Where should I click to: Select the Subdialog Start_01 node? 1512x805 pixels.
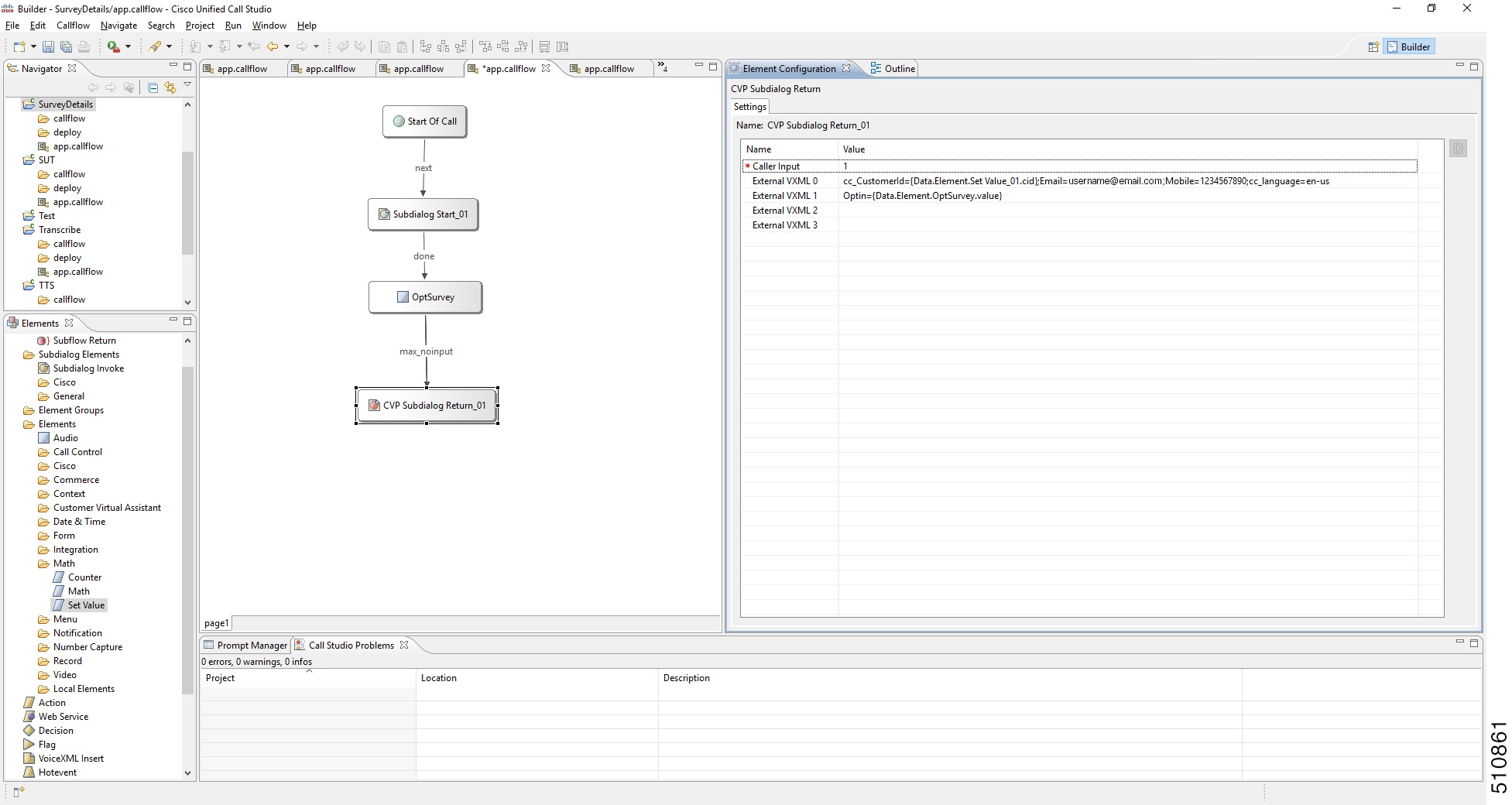pos(423,214)
